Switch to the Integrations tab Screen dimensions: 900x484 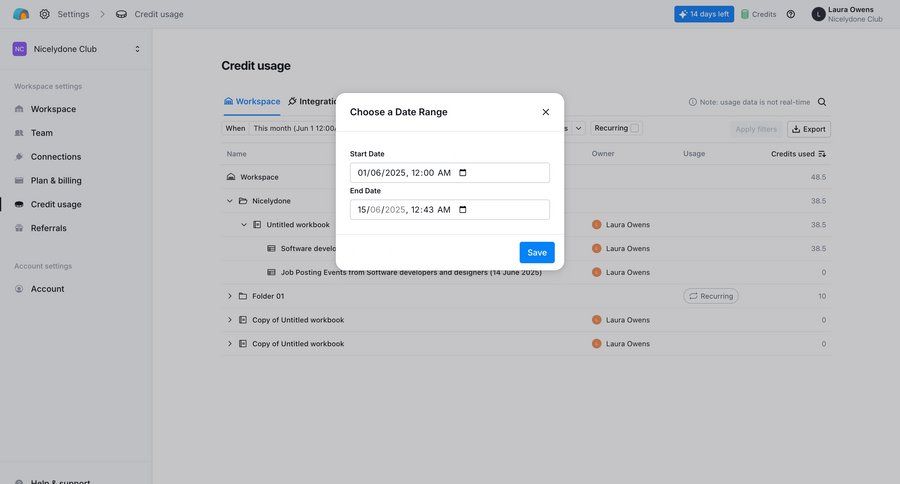click(312, 102)
